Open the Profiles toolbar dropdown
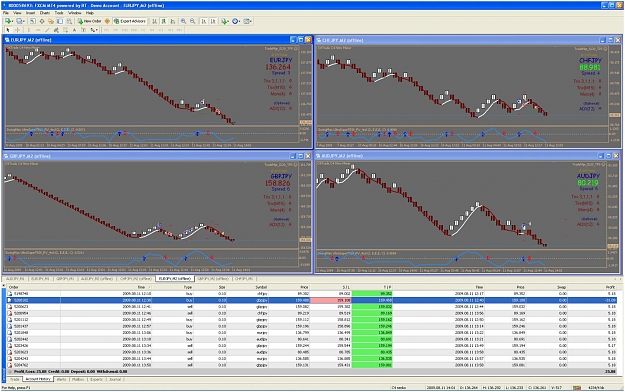The image size is (625, 392). [x=20, y=21]
